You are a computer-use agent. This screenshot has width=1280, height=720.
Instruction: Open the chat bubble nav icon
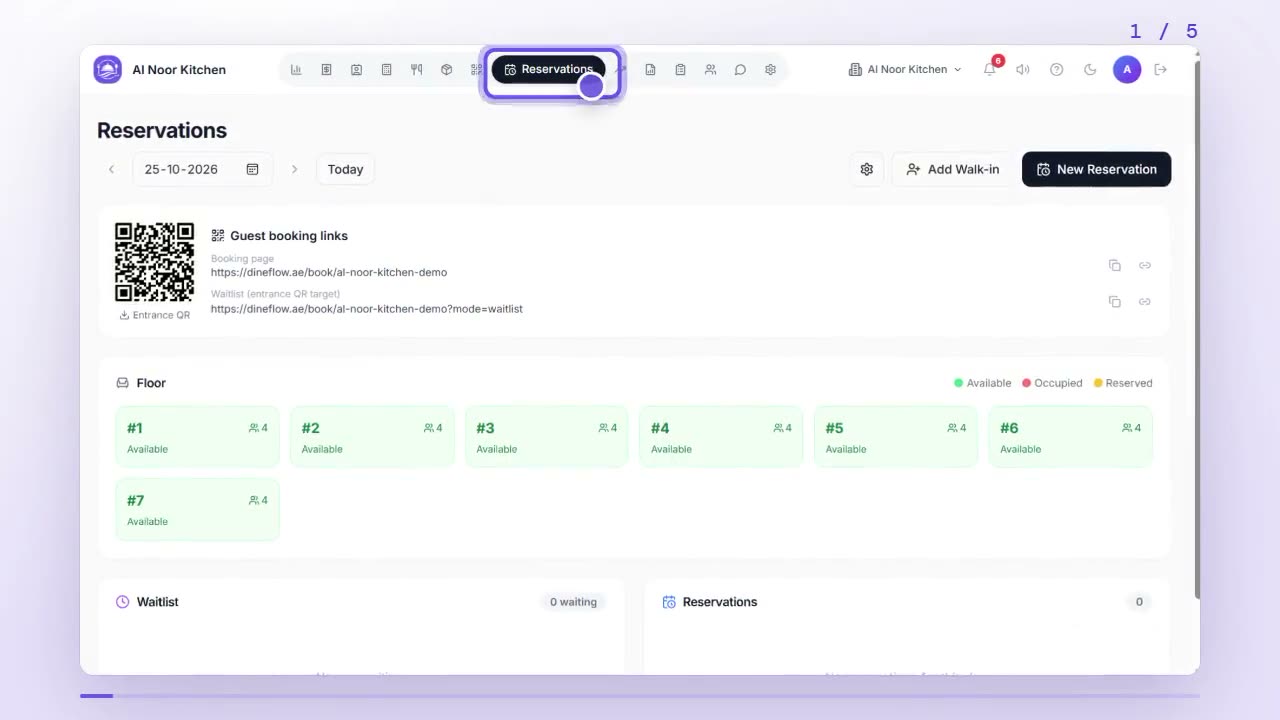tap(740, 70)
